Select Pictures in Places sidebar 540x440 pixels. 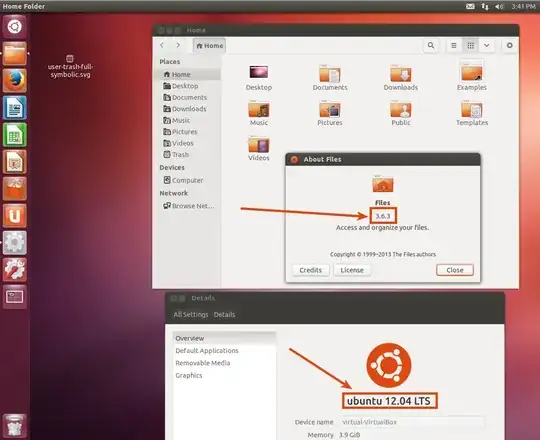pos(188,132)
